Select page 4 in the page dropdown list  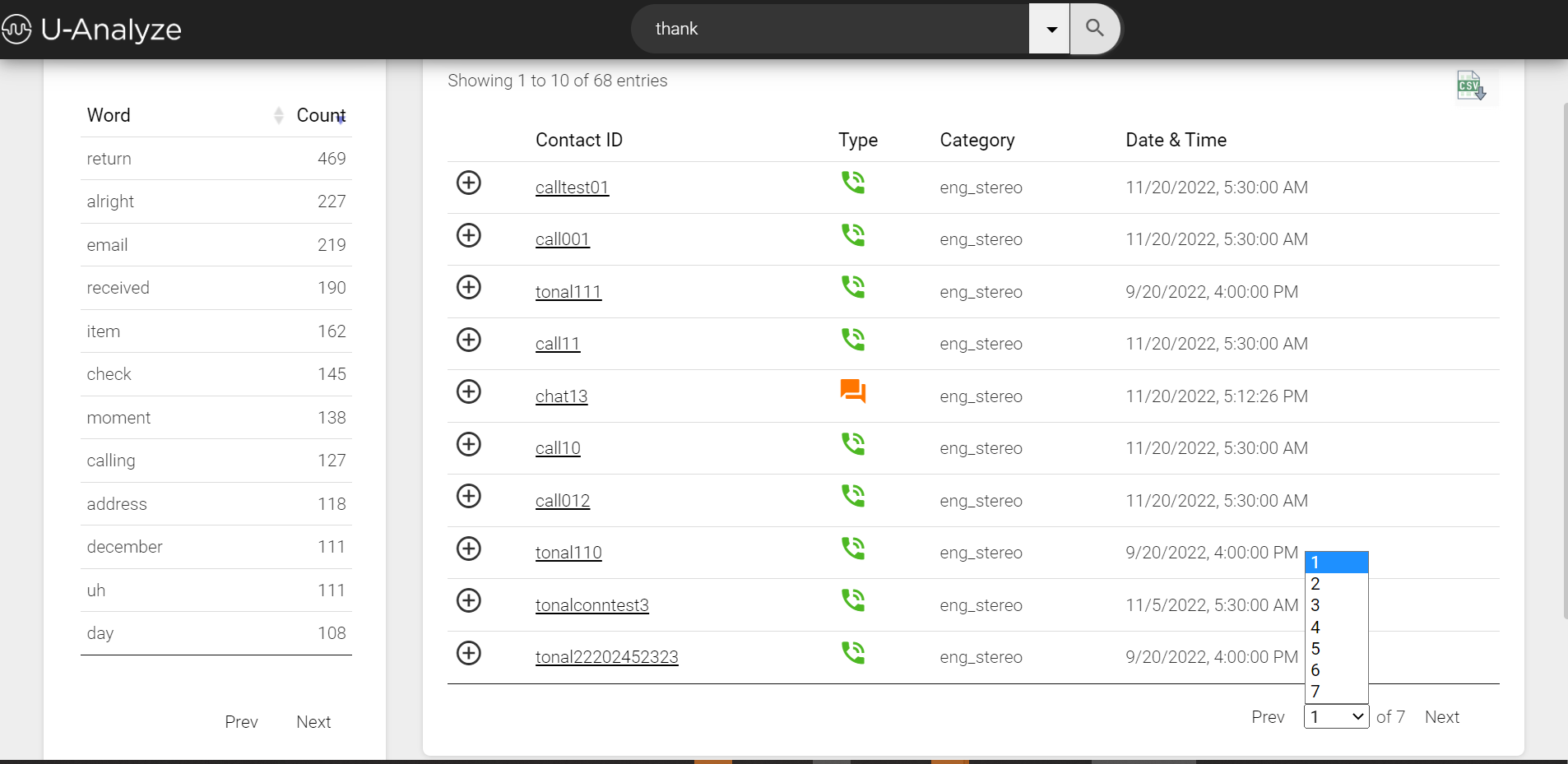[1336, 627]
